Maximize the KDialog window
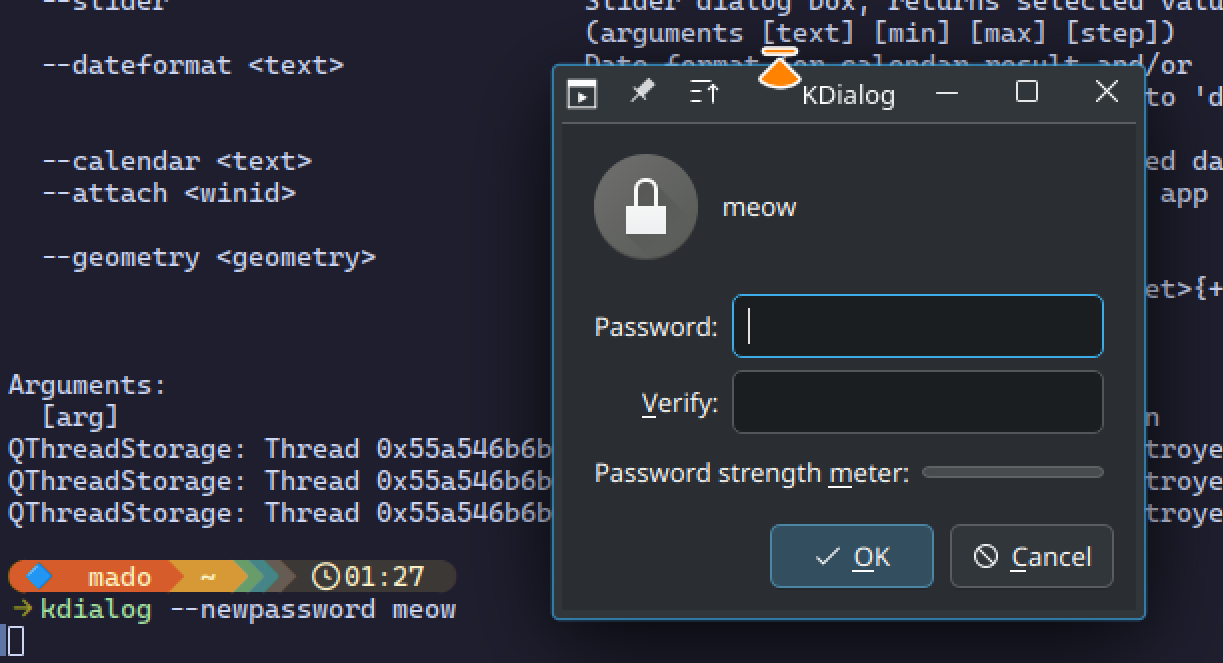Image resolution: width=1223 pixels, height=663 pixels. (1026, 92)
